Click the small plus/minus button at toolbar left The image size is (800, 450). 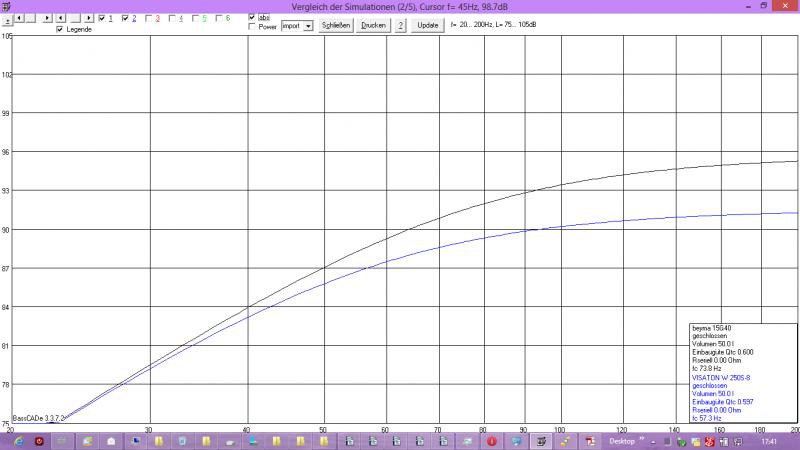tap(7, 21)
